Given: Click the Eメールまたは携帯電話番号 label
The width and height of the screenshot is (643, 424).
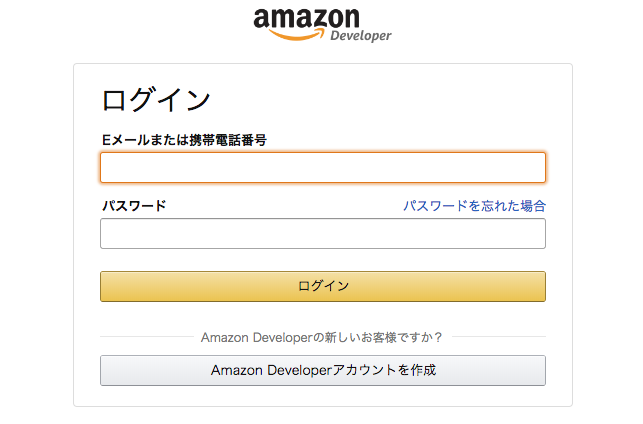Looking at the screenshot, I should 184,140.
